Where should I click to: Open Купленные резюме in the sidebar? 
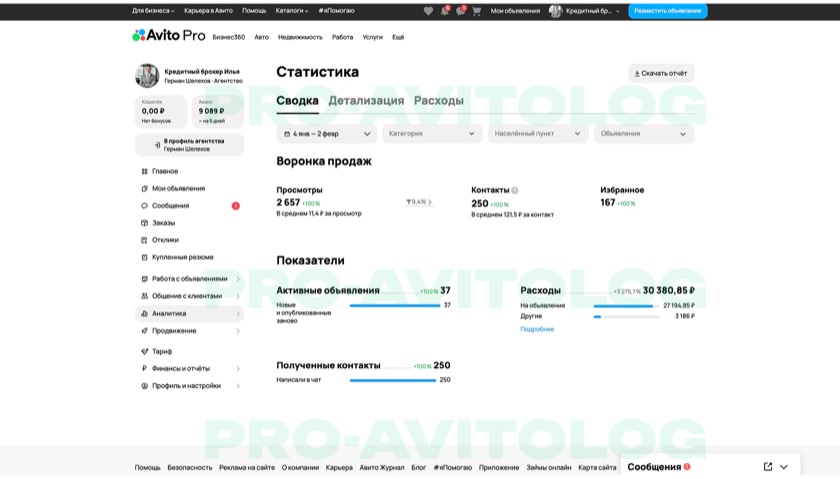[183, 257]
